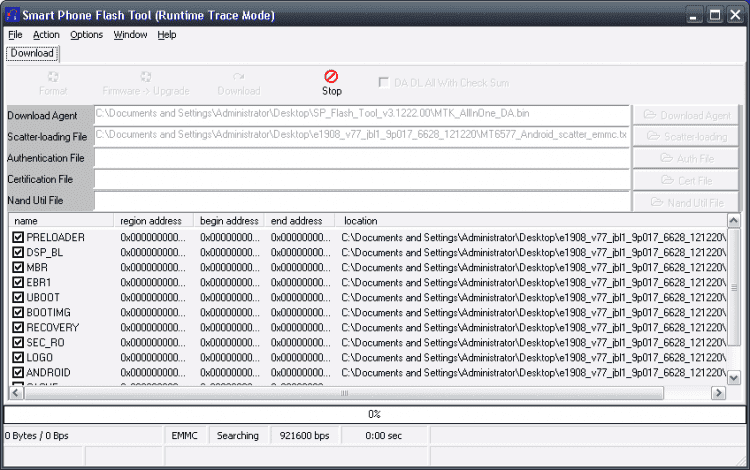Image resolution: width=750 pixels, height=470 pixels.
Task: Click the Nand Util File browse button
Action: (686, 202)
